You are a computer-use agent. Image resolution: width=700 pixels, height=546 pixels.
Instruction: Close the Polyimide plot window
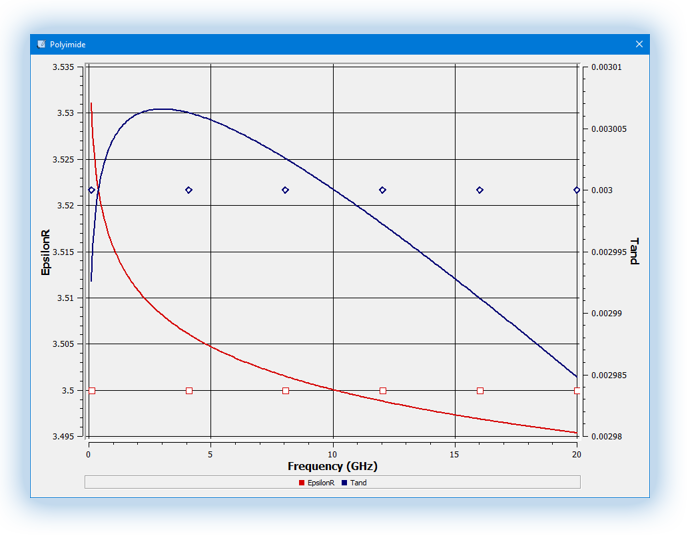[x=639, y=45]
